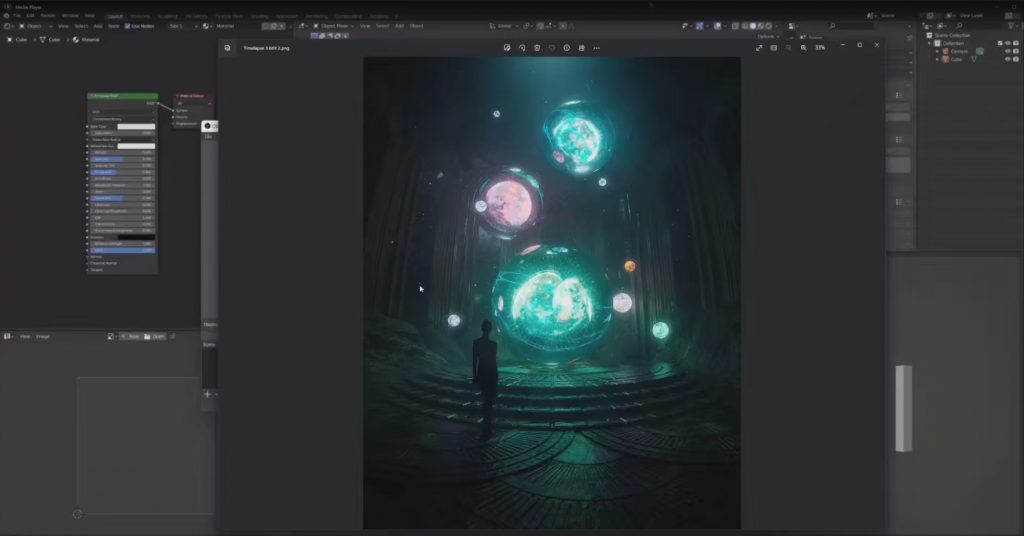Select wireframe viewport shading in Blender
This screenshot has width=1024, height=536.
tap(745, 26)
